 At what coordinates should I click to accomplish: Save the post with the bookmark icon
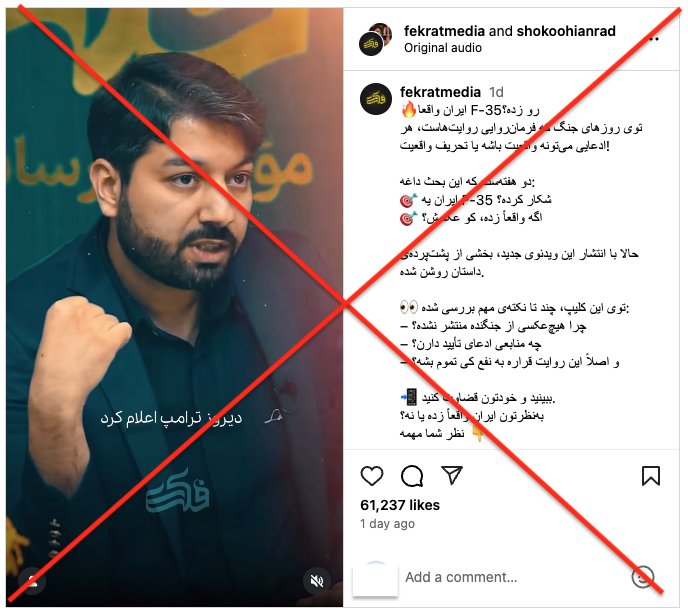[651, 476]
